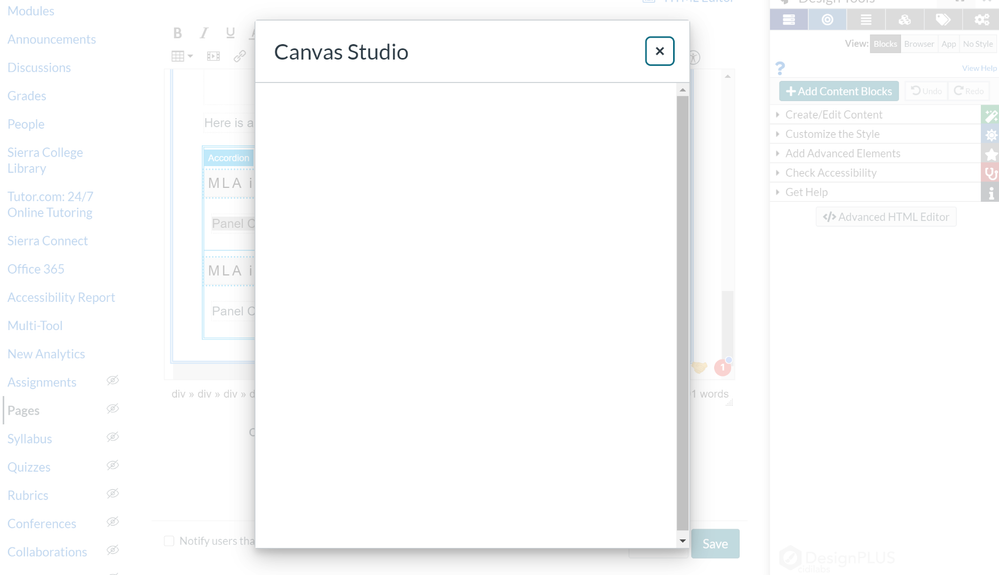Open Office 365 link
Screen dimensions: 999x575
pos(36,269)
